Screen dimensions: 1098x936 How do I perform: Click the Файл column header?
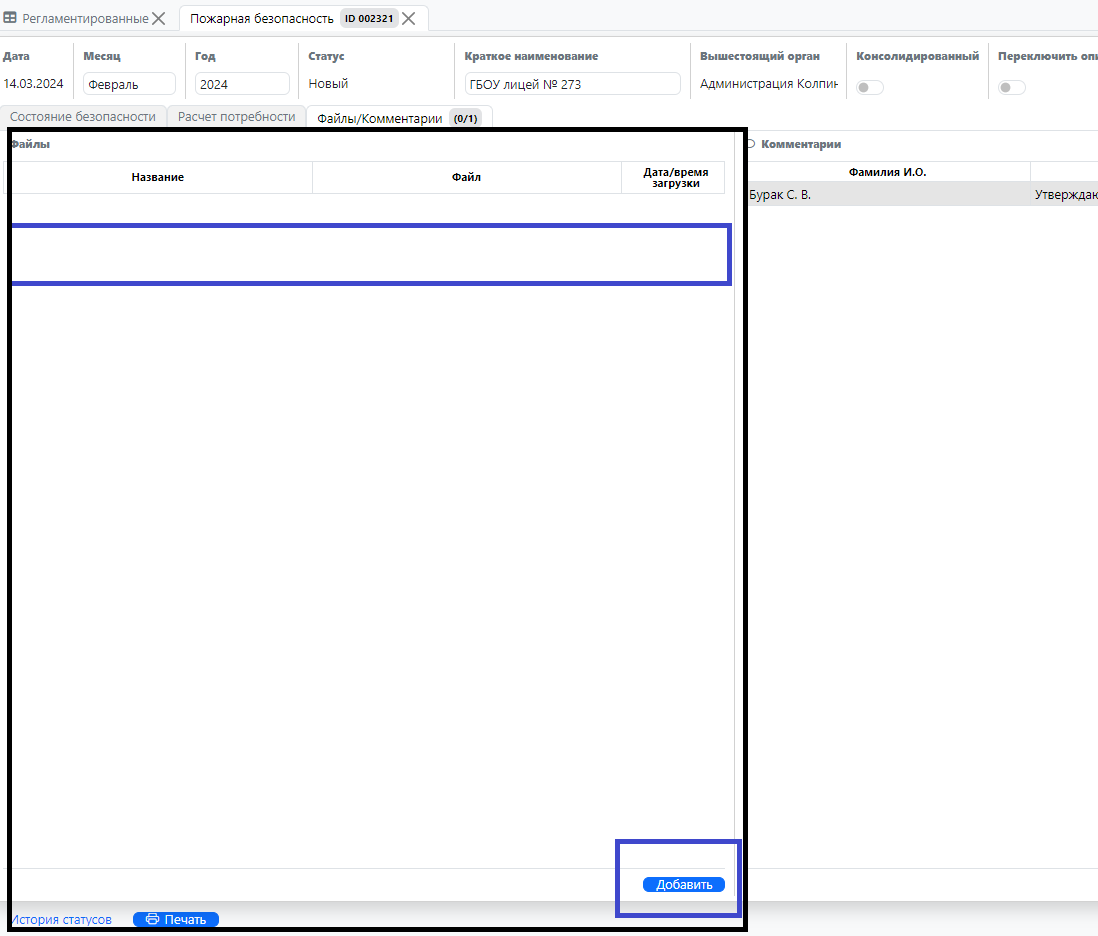click(466, 177)
